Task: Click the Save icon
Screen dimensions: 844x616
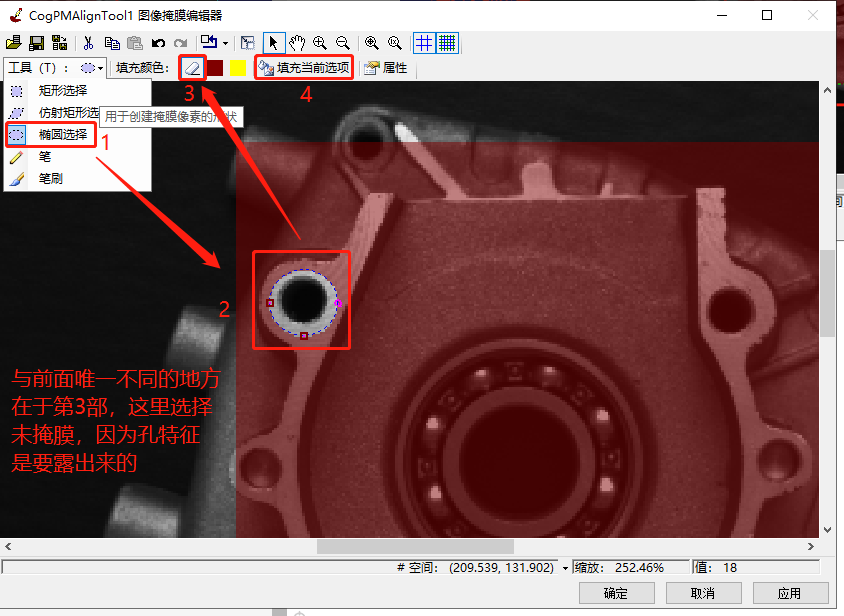Action: coord(35,42)
